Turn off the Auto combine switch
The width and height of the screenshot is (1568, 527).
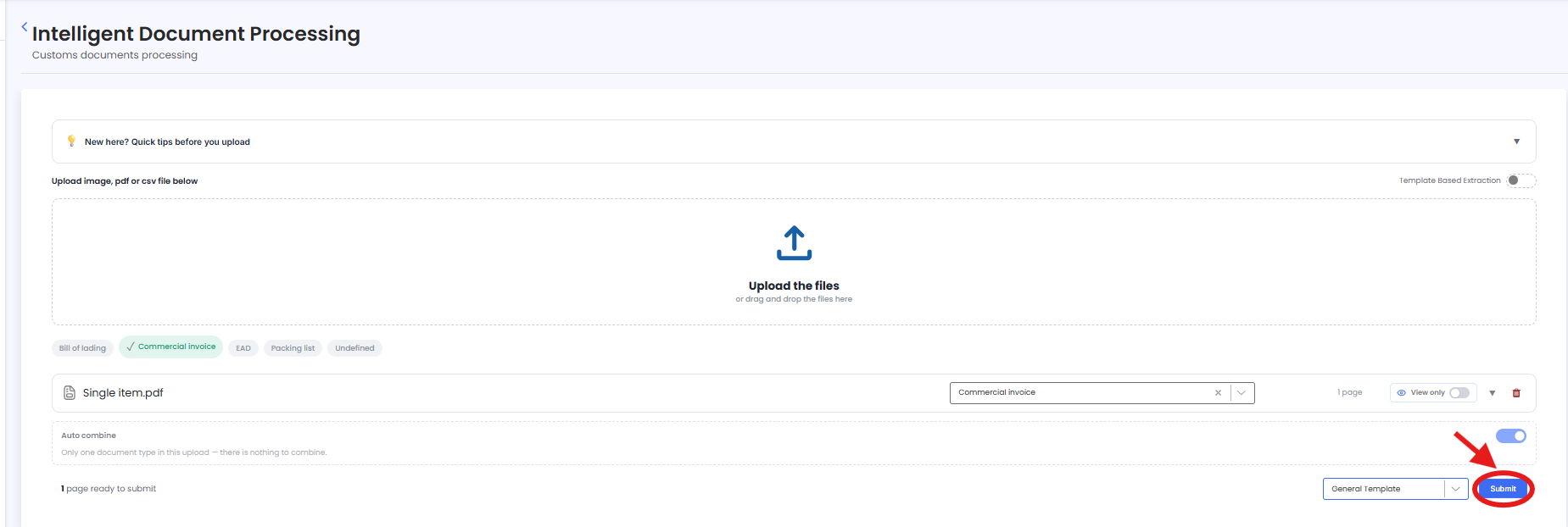[x=1510, y=436]
